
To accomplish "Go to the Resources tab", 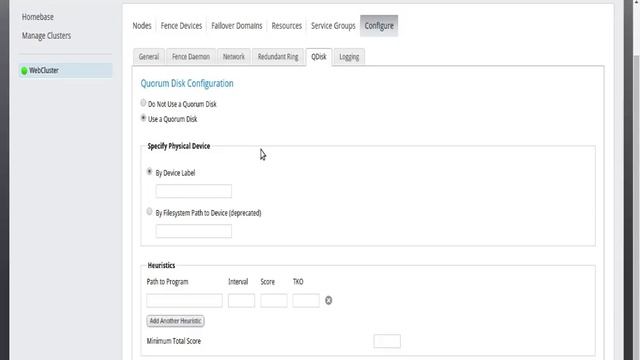I will coord(287,26).
